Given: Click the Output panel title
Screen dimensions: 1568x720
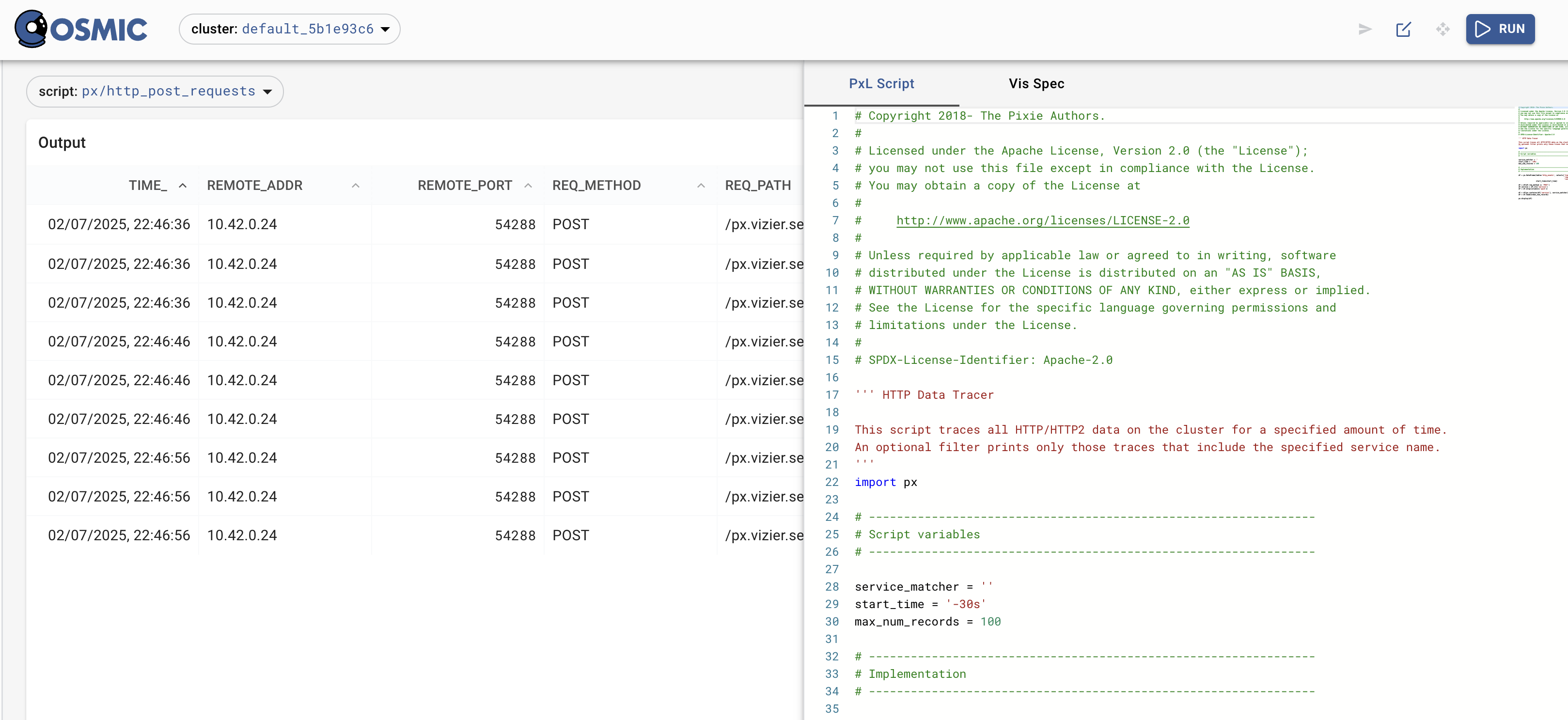Looking at the screenshot, I should click(62, 142).
